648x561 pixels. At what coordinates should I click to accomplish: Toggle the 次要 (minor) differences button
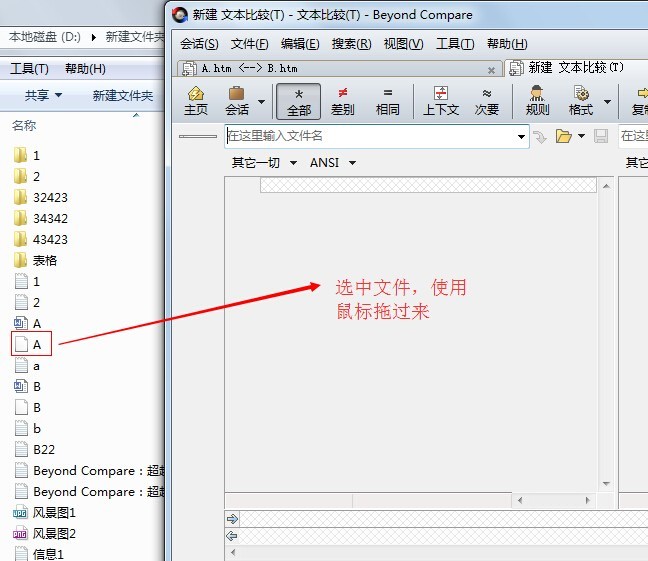[x=487, y=101]
